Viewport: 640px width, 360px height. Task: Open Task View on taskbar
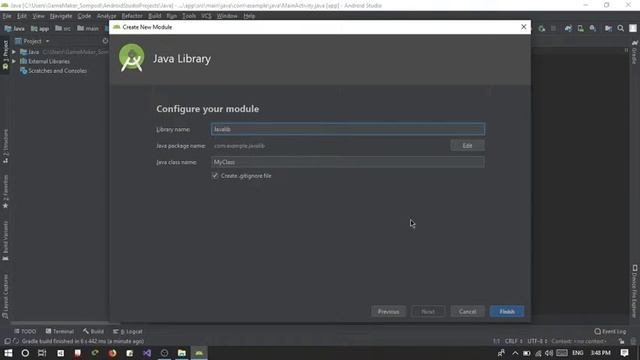(x=42, y=353)
